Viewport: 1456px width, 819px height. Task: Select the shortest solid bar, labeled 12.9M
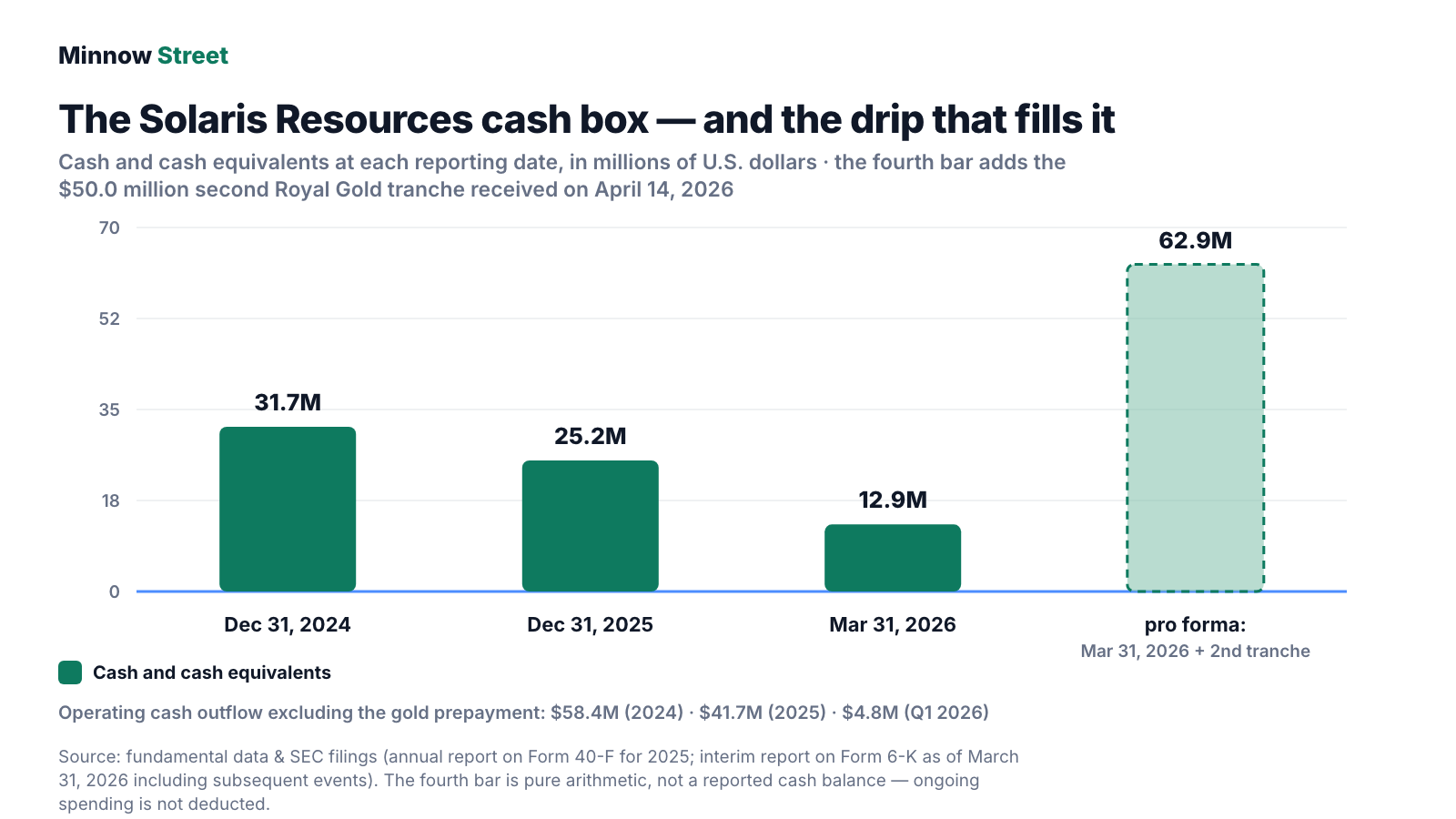[893, 558]
